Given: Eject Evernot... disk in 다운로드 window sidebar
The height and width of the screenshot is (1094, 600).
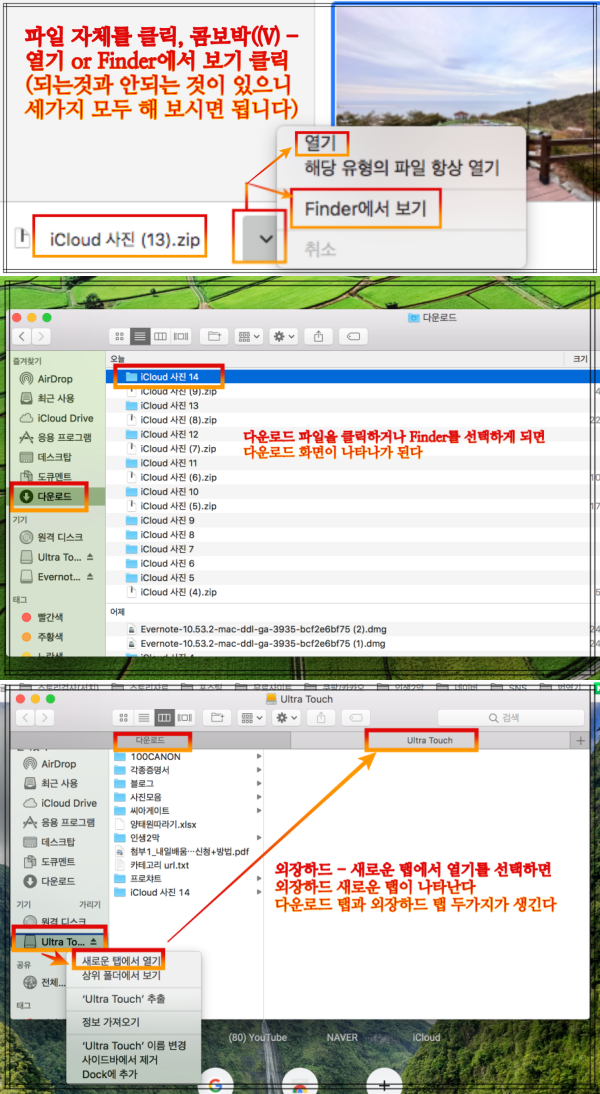Looking at the screenshot, I should 90,576.
